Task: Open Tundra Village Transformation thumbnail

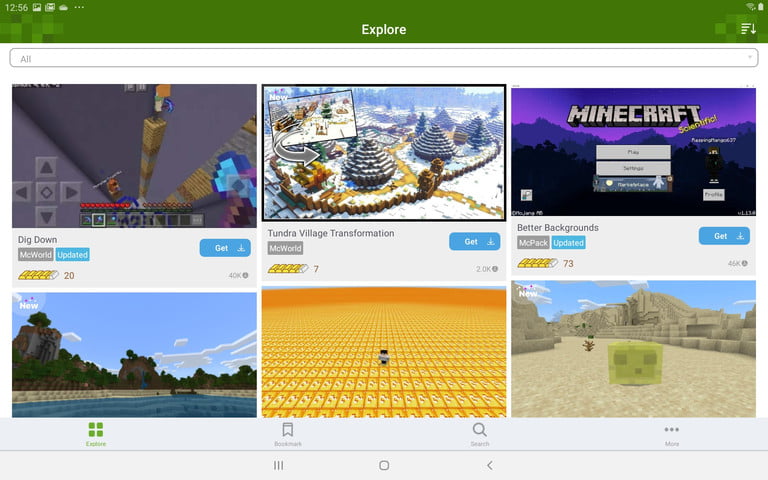Action: [x=384, y=152]
